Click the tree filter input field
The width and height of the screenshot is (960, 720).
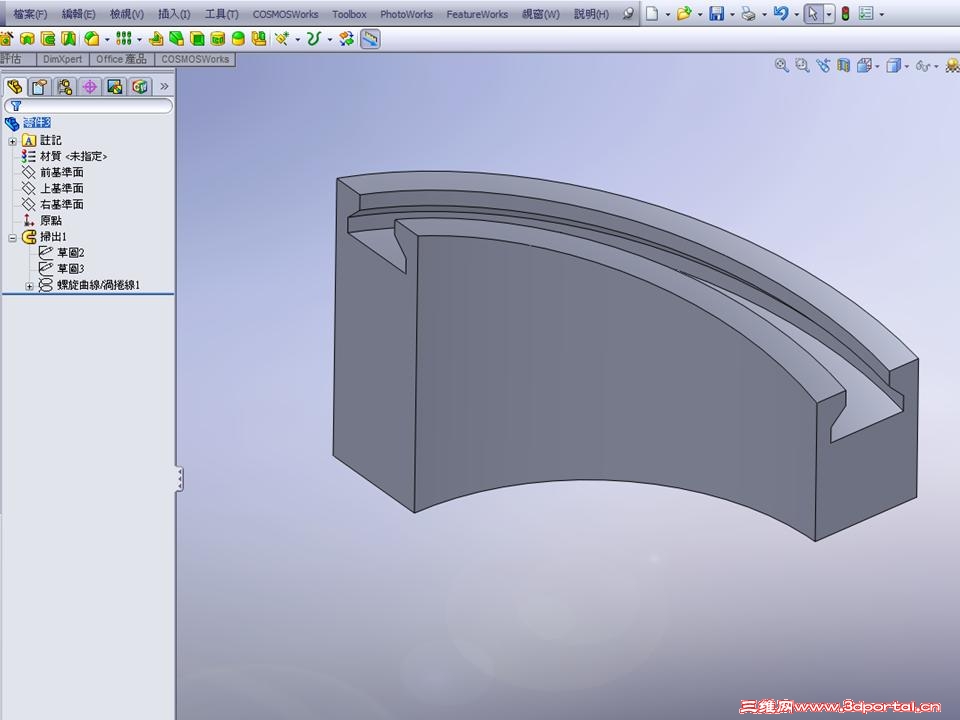pyautogui.click(x=89, y=106)
